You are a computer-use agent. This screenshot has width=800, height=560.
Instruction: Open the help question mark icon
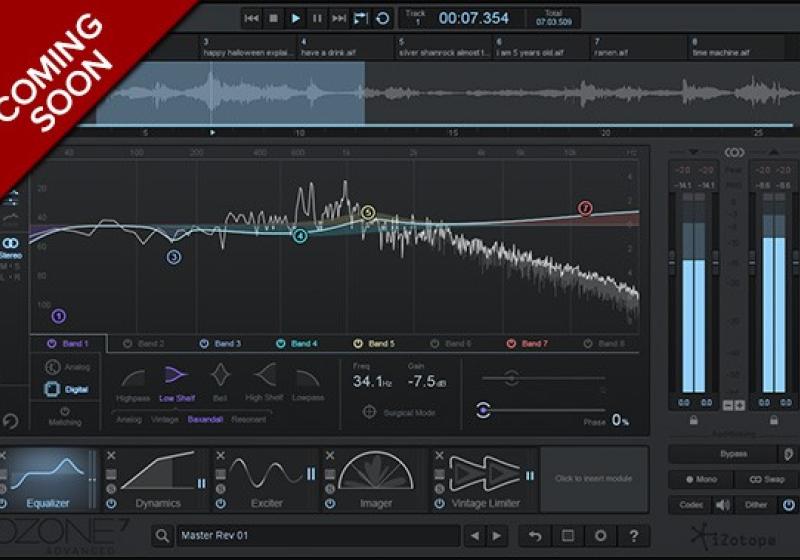coord(634,536)
